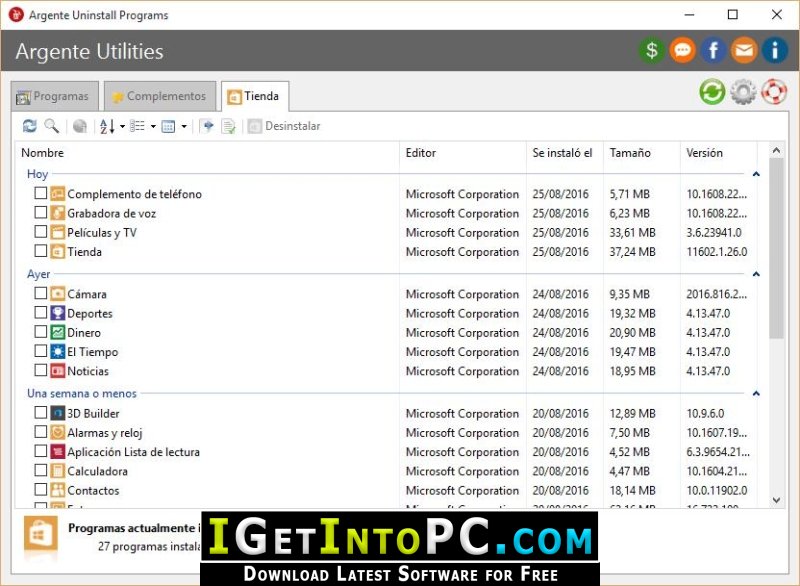The image size is (800, 586).
Task: Collapse the Hoy group
Action: (756, 174)
